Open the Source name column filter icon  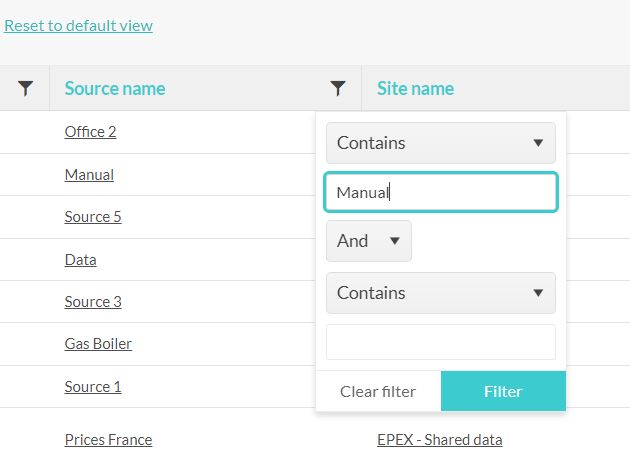[x=338, y=88]
